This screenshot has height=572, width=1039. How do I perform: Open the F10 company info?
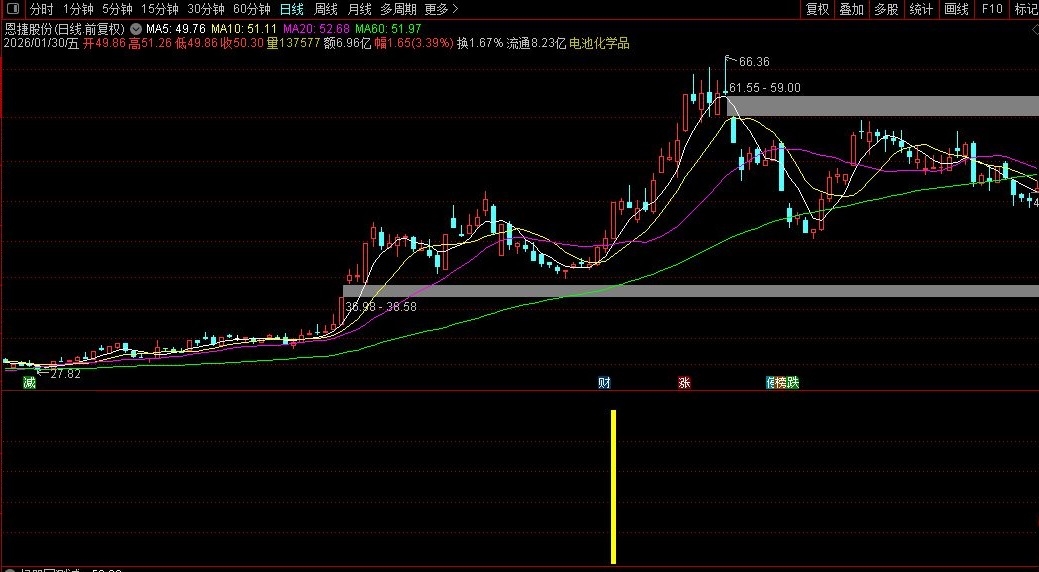pos(992,9)
